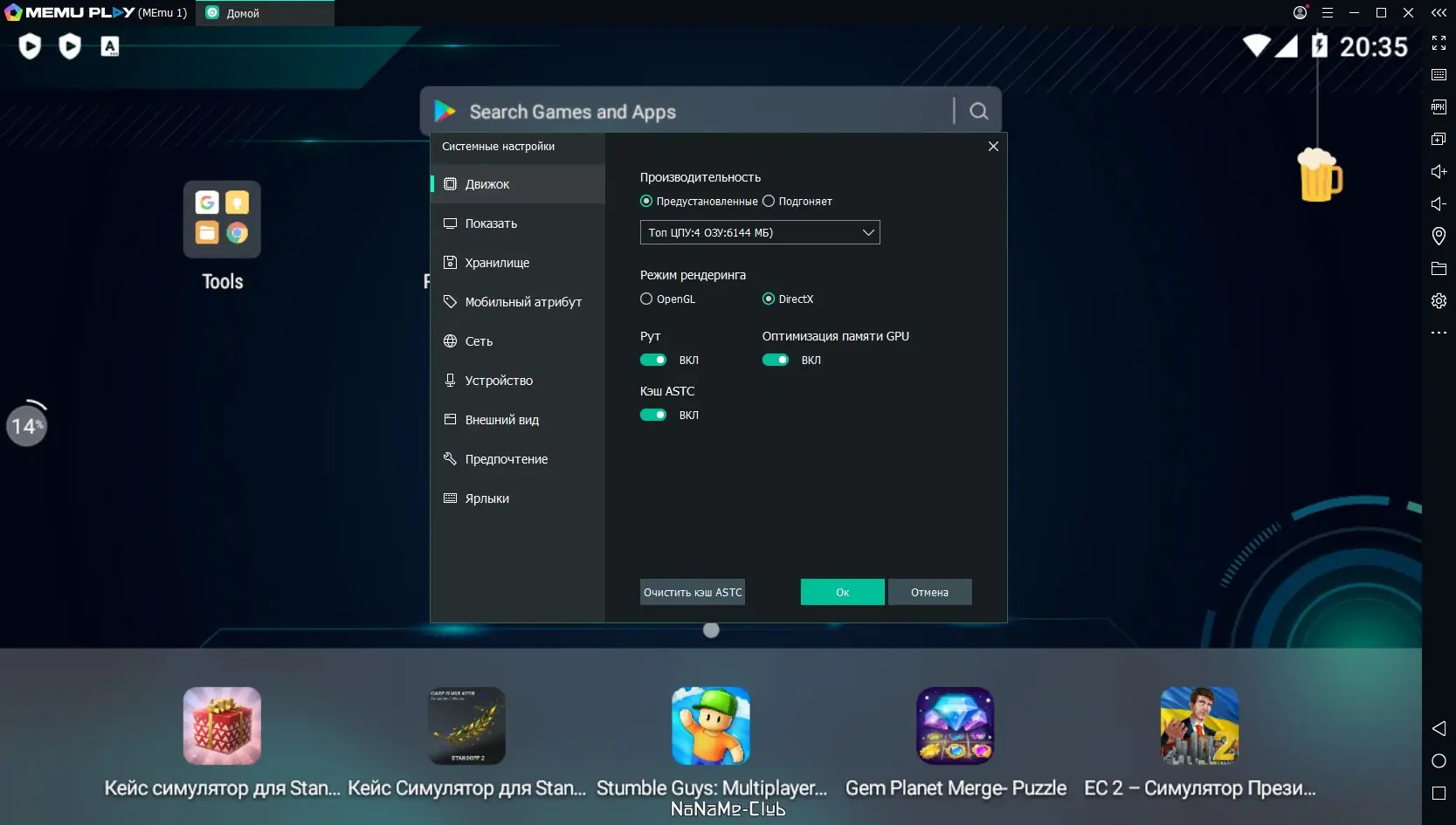Open the shared folder icon in sidebar
The height and width of the screenshot is (825, 1456).
pos(1439,269)
